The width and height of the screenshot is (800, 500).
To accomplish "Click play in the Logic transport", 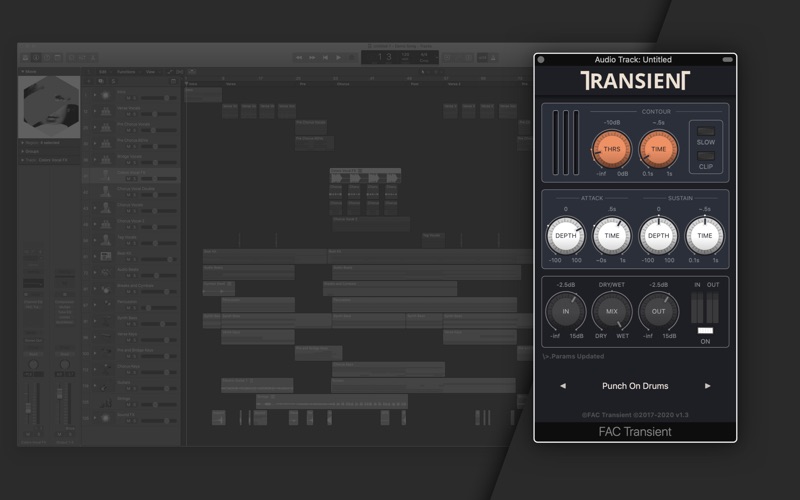I will [x=338, y=58].
